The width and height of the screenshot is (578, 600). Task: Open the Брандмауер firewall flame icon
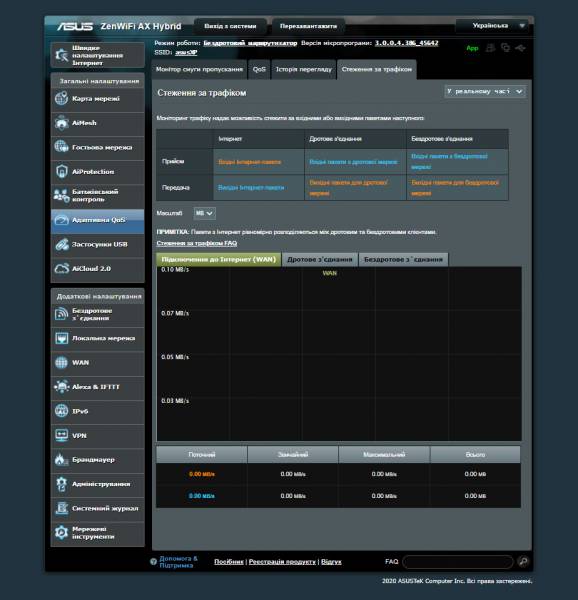point(61,460)
